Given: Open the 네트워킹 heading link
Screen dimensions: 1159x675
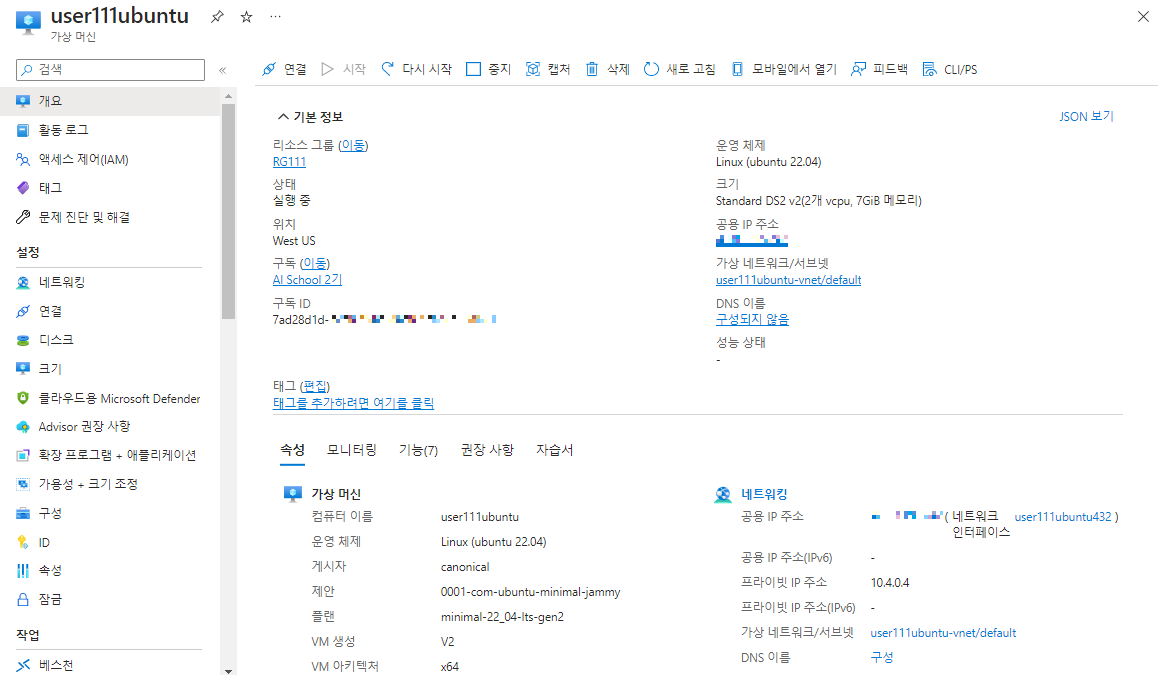Looking at the screenshot, I should 764,494.
